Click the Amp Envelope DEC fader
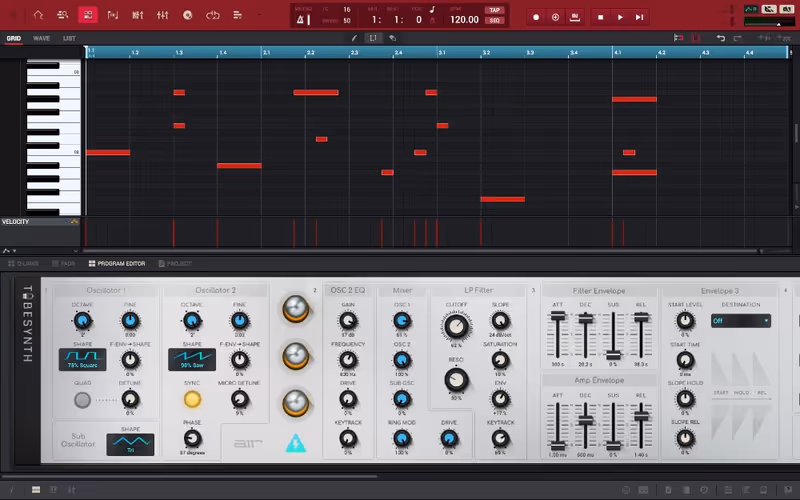 pos(585,421)
